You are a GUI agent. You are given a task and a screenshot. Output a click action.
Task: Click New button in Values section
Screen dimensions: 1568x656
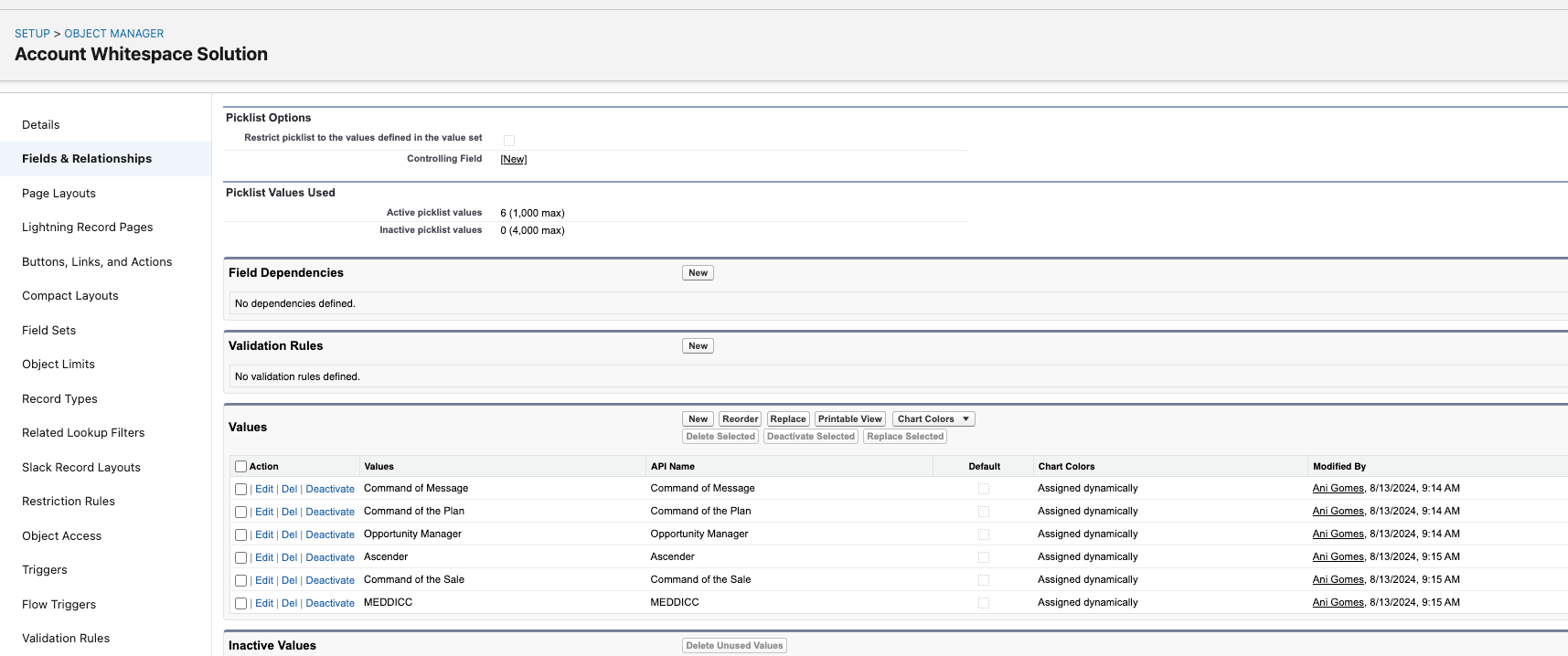pyautogui.click(x=698, y=419)
